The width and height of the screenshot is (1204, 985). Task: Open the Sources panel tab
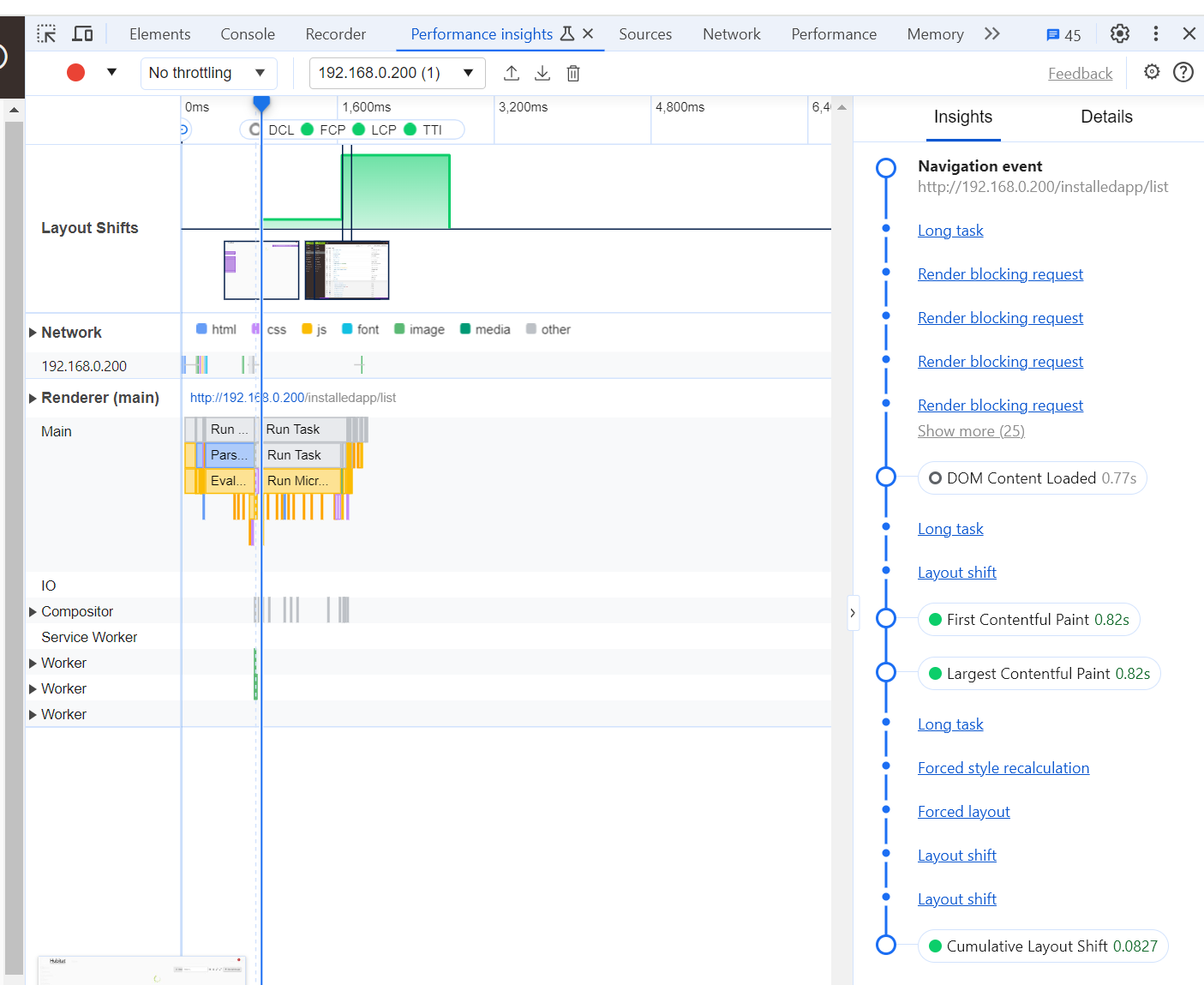coord(645,34)
